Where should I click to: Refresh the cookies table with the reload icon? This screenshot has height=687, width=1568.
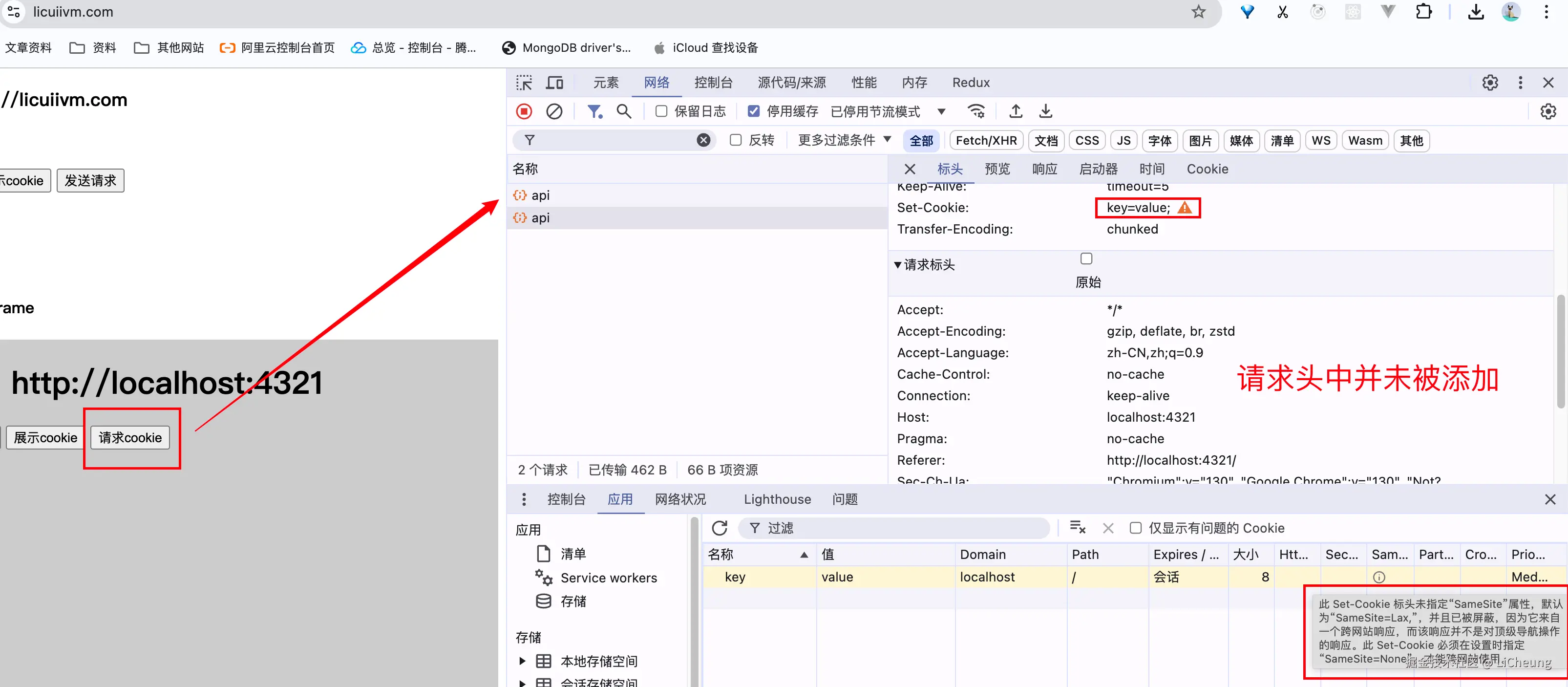(x=720, y=528)
